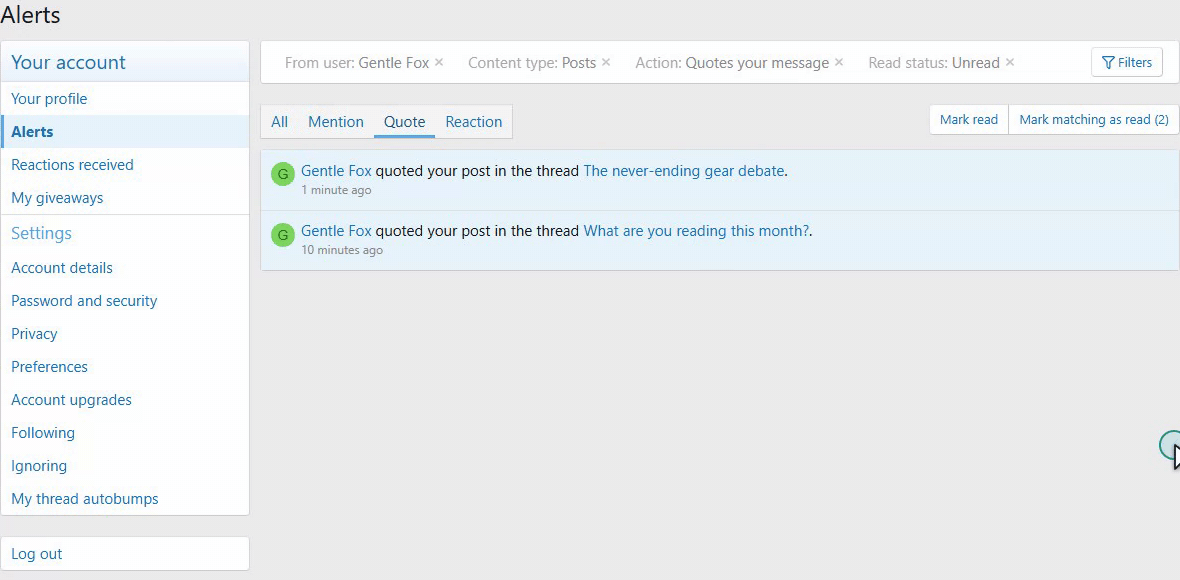Switch to the All alerts tab
The height and width of the screenshot is (580, 1180).
(x=279, y=122)
